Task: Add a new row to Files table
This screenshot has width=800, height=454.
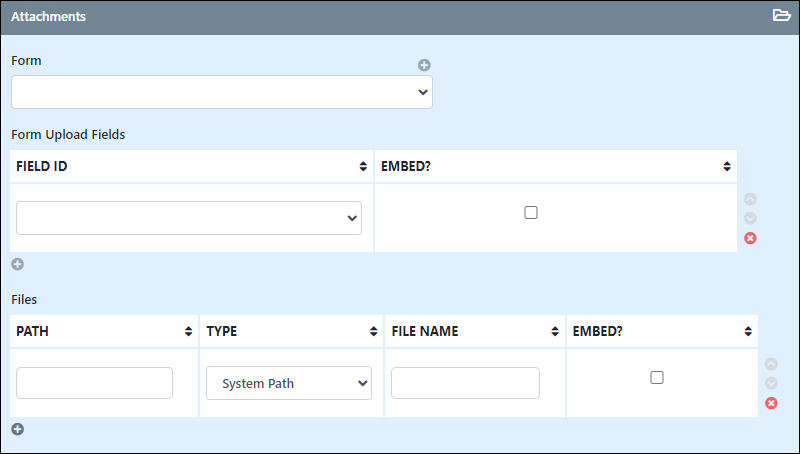Action: point(18,429)
